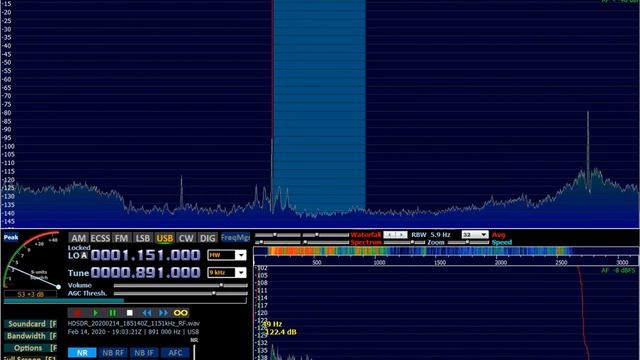Select ECSS demodulation mode
The width and height of the screenshot is (640, 360).
(x=100, y=238)
